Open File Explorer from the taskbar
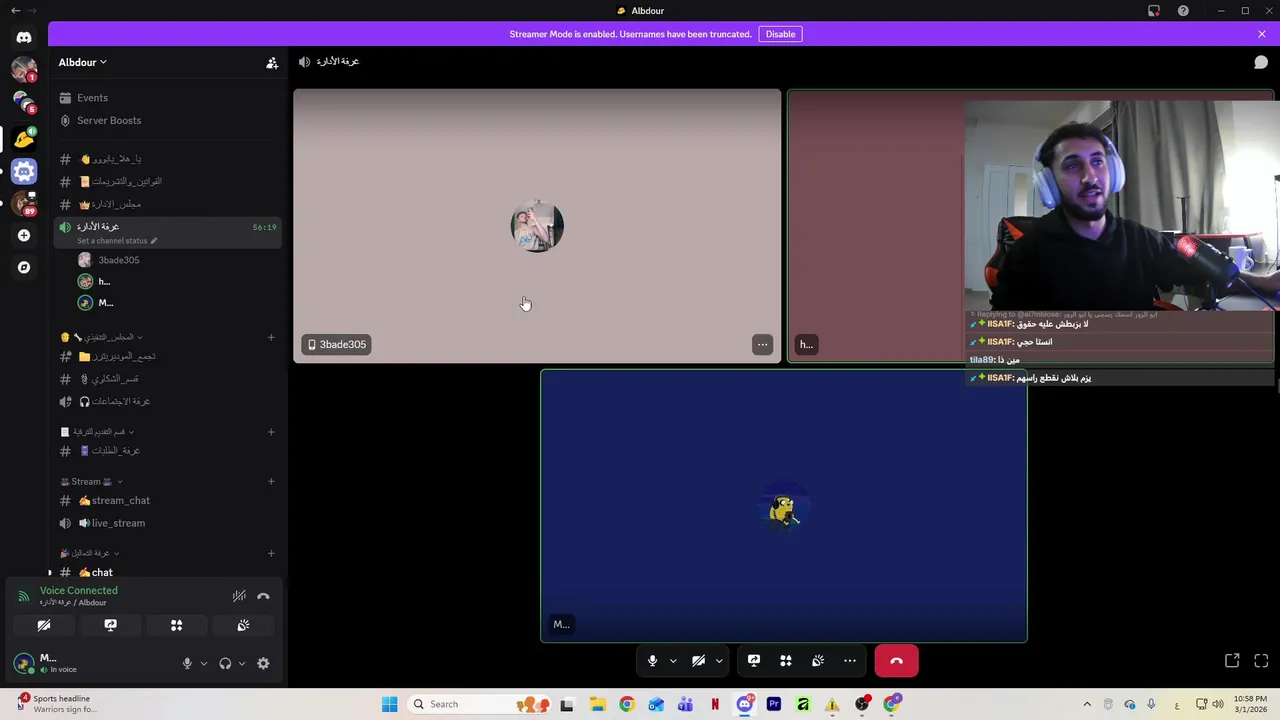 point(597,704)
